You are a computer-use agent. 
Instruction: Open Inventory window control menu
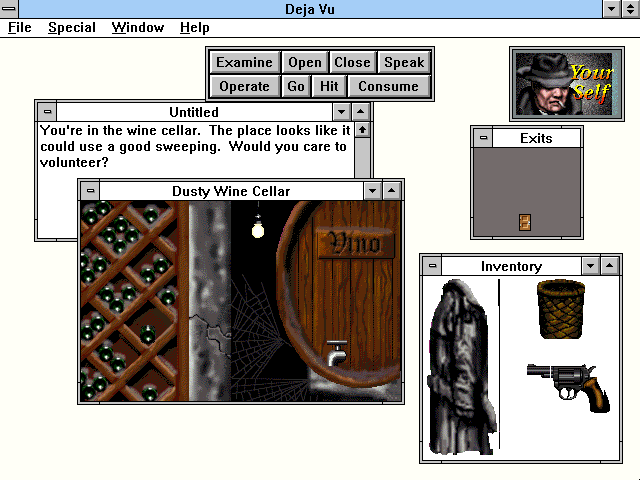pyautogui.click(x=432, y=266)
